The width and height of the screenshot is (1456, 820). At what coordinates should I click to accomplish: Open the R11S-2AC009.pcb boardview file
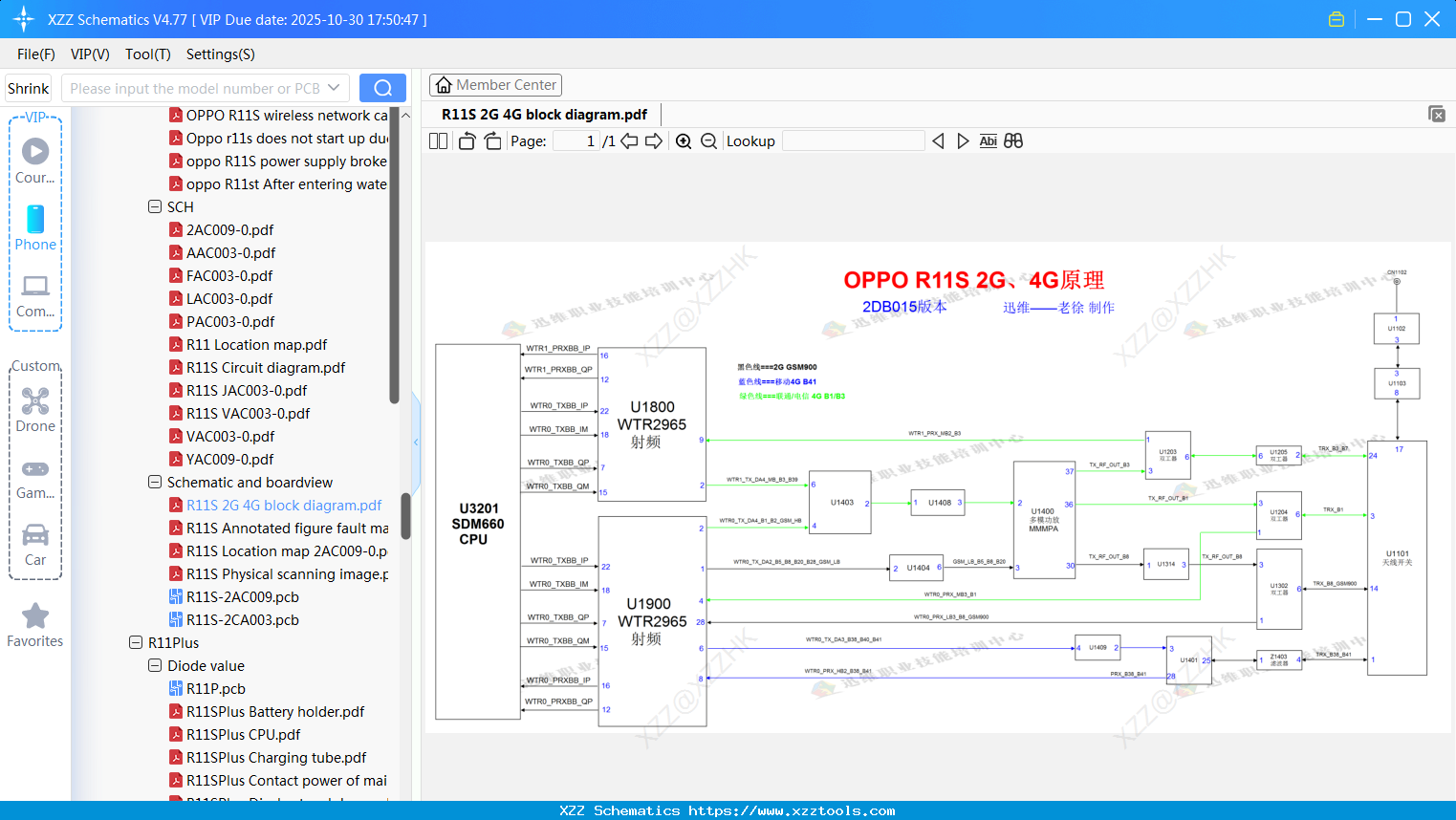point(242,597)
